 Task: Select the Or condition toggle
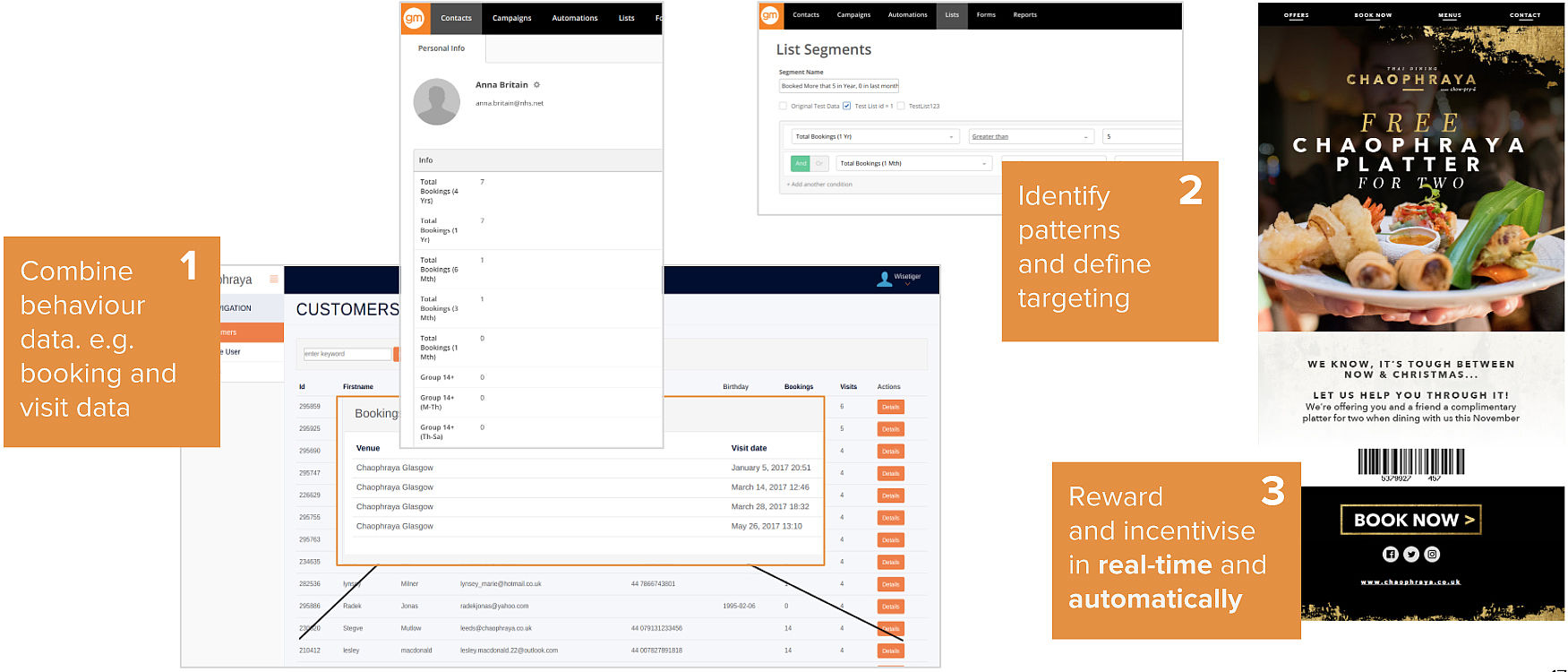click(819, 164)
